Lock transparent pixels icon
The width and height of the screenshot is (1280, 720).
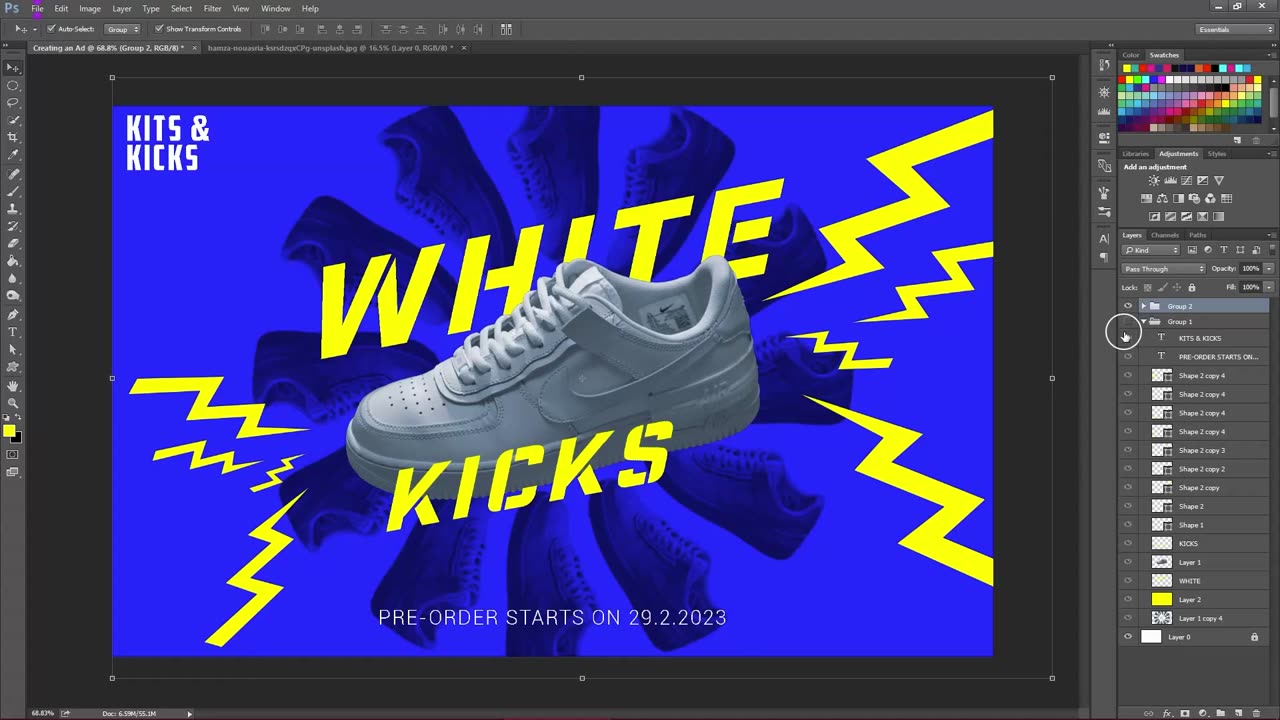coord(1148,287)
